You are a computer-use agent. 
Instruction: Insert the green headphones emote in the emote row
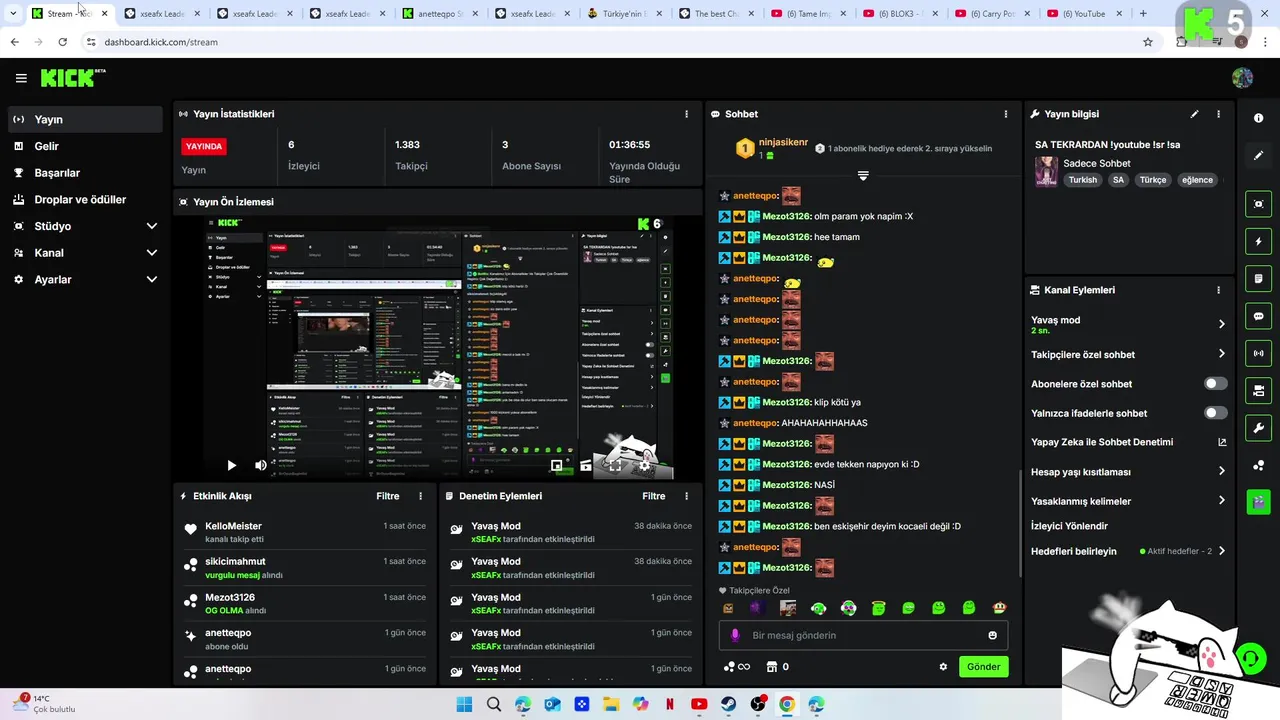tap(818, 608)
